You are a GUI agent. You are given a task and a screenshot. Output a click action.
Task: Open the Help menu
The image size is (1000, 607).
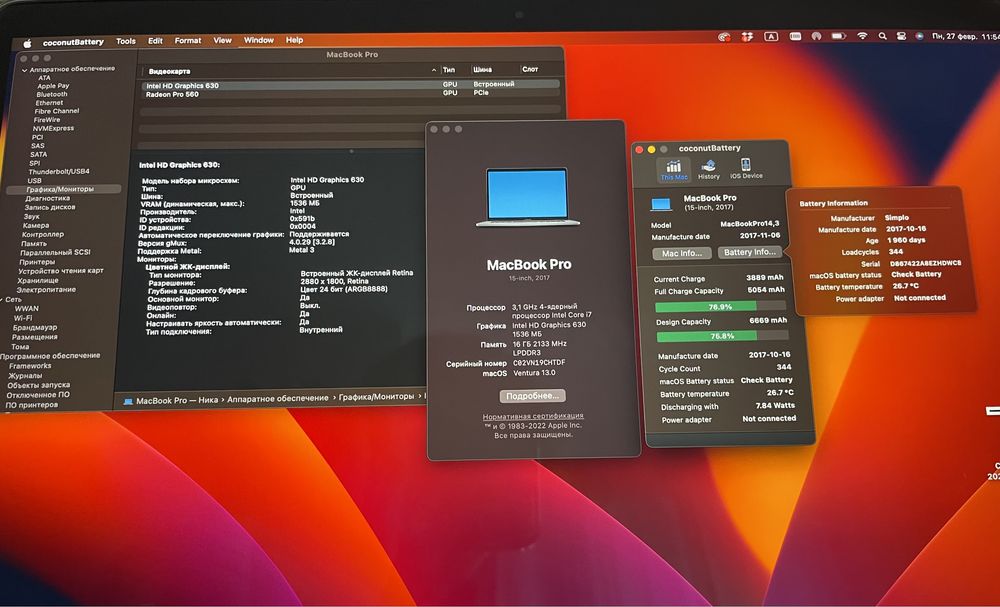pos(294,40)
